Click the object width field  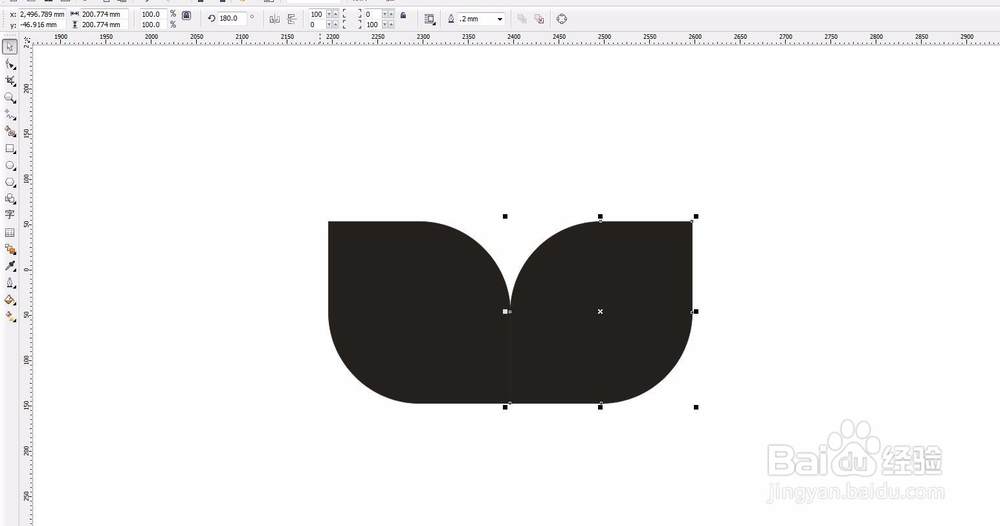point(104,14)
